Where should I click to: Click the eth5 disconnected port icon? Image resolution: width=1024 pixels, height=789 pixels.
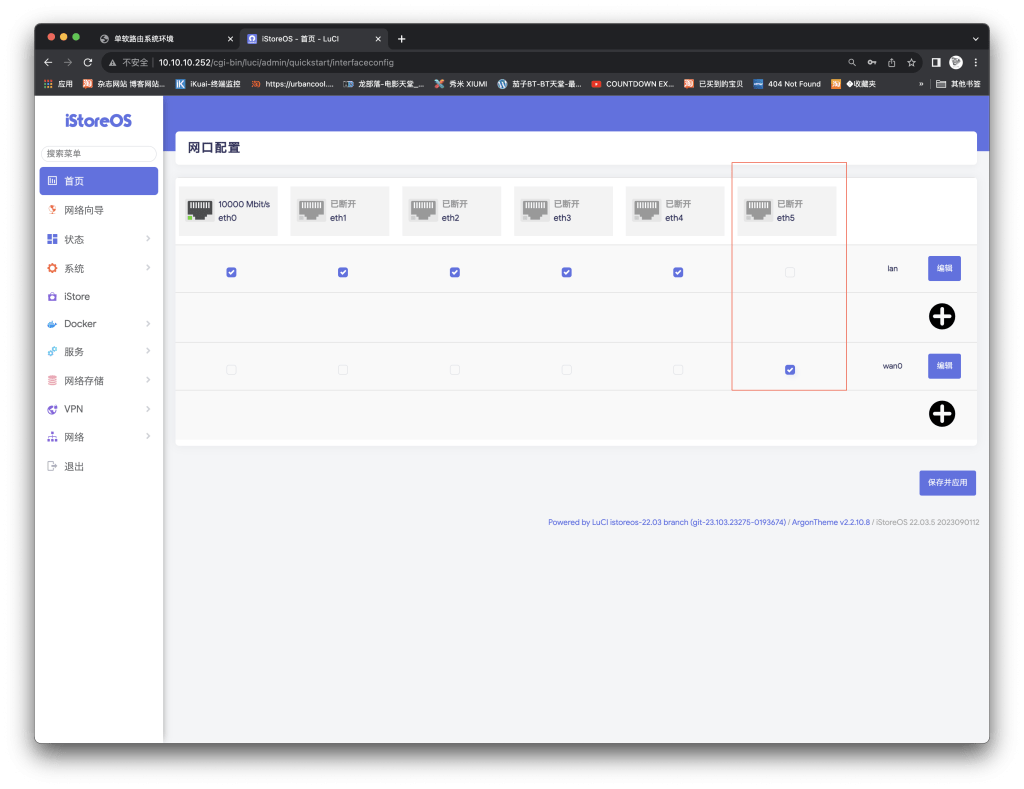[x=759, y=210]
